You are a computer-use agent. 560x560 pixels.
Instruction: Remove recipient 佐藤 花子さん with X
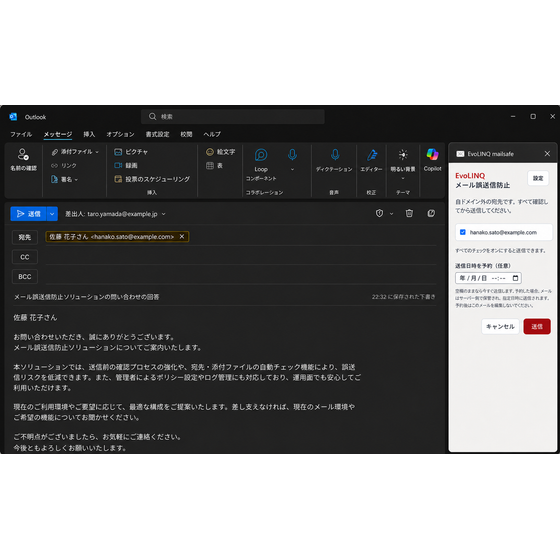(182, 236)
